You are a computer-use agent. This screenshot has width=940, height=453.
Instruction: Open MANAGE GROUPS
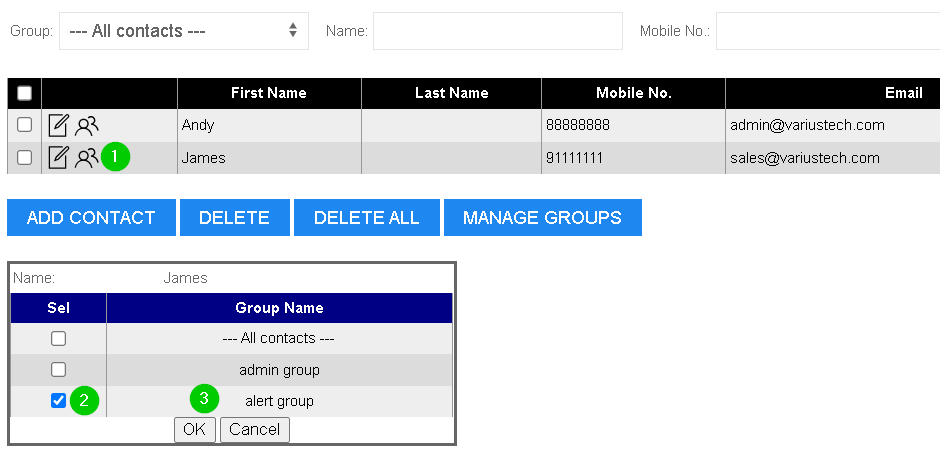(543, 218)
